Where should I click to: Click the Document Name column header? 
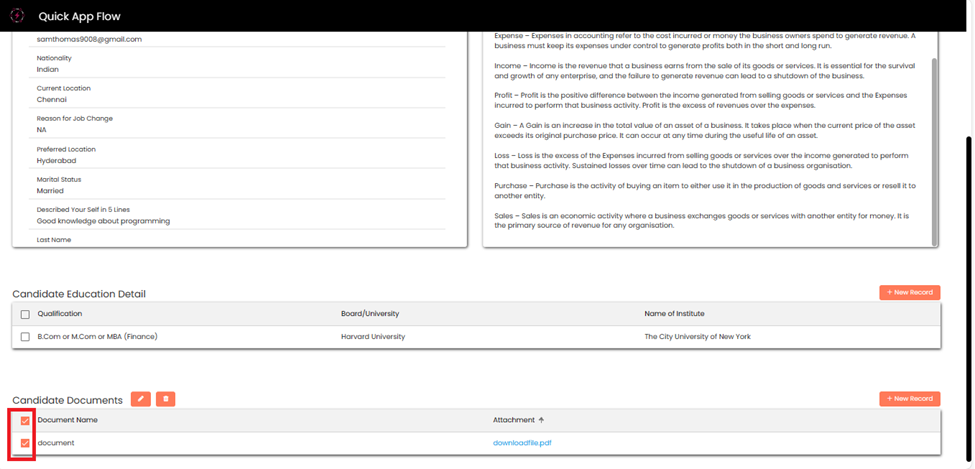pyautogui.click(x=67, y=420)
